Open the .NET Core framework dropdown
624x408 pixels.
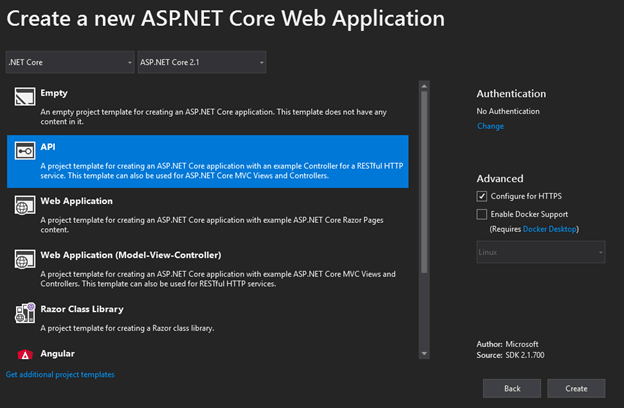70,63
